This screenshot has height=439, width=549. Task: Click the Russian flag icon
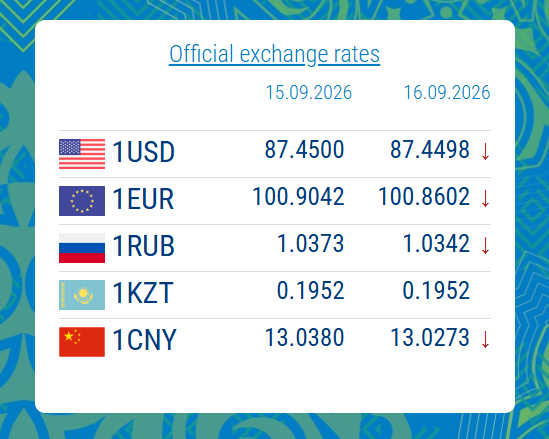(x=82, y=248)
